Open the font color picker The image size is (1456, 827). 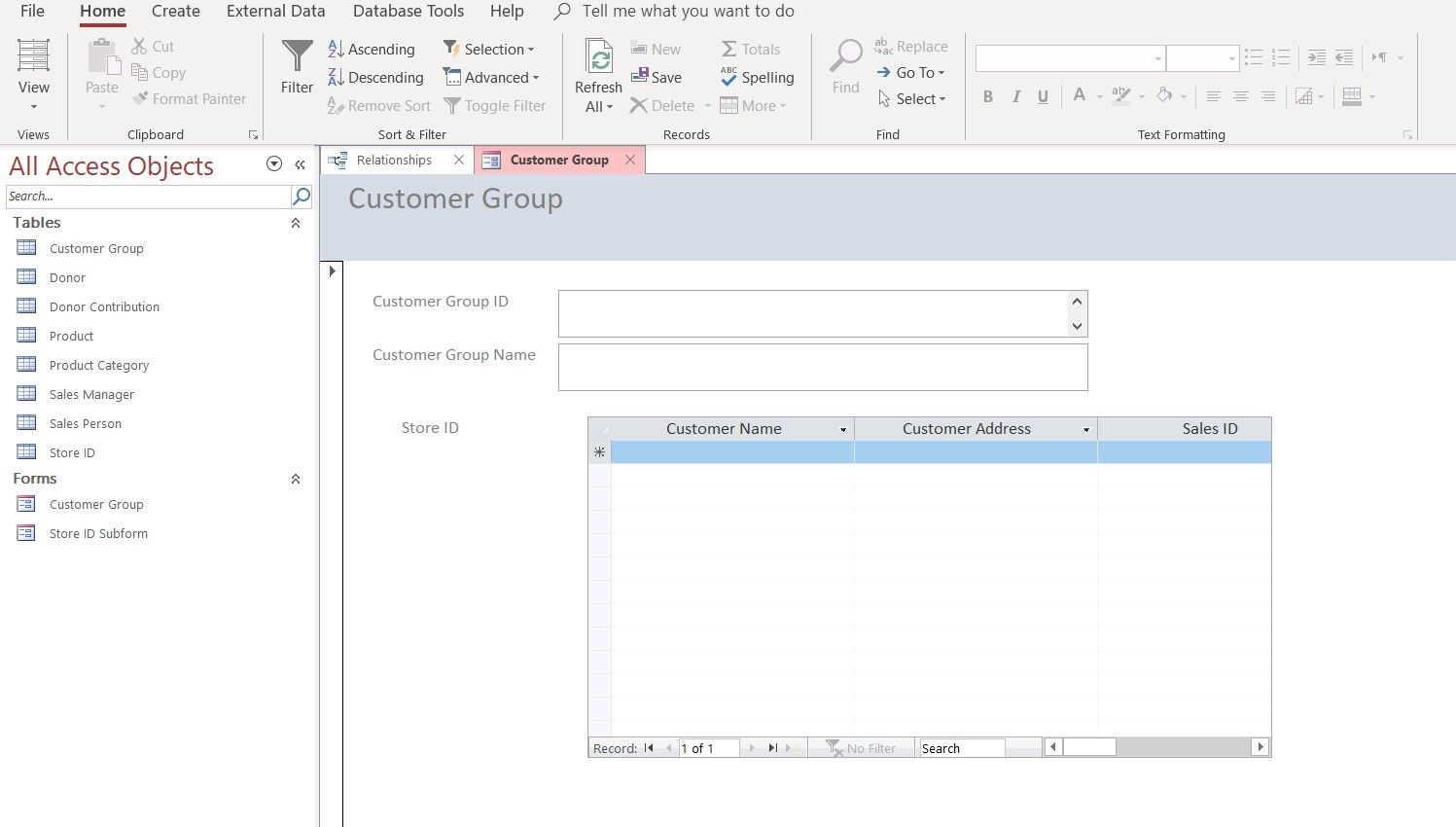(x=1080, y=96)
